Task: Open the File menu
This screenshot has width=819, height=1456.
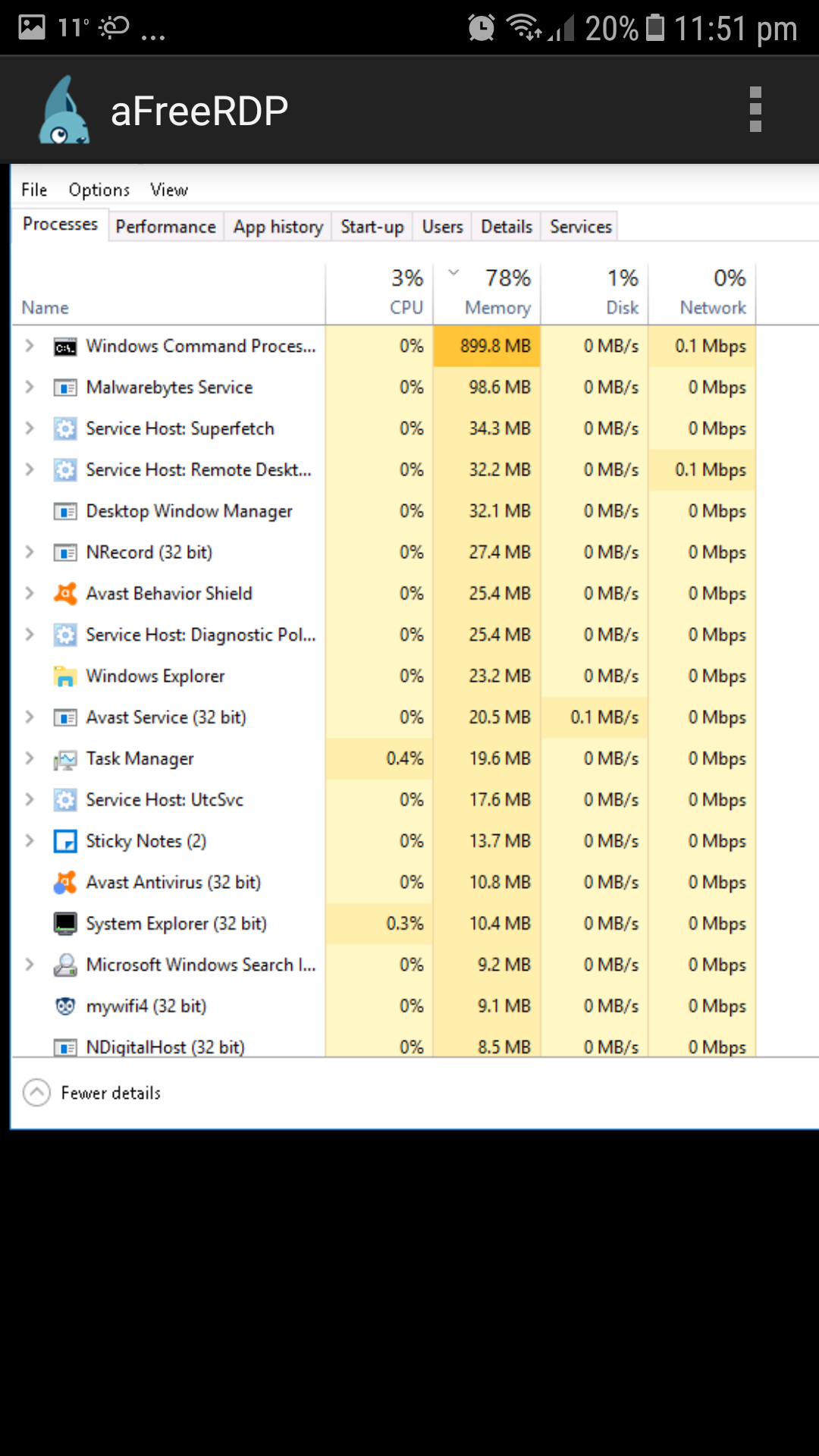Action: click(x=33, y=190)
